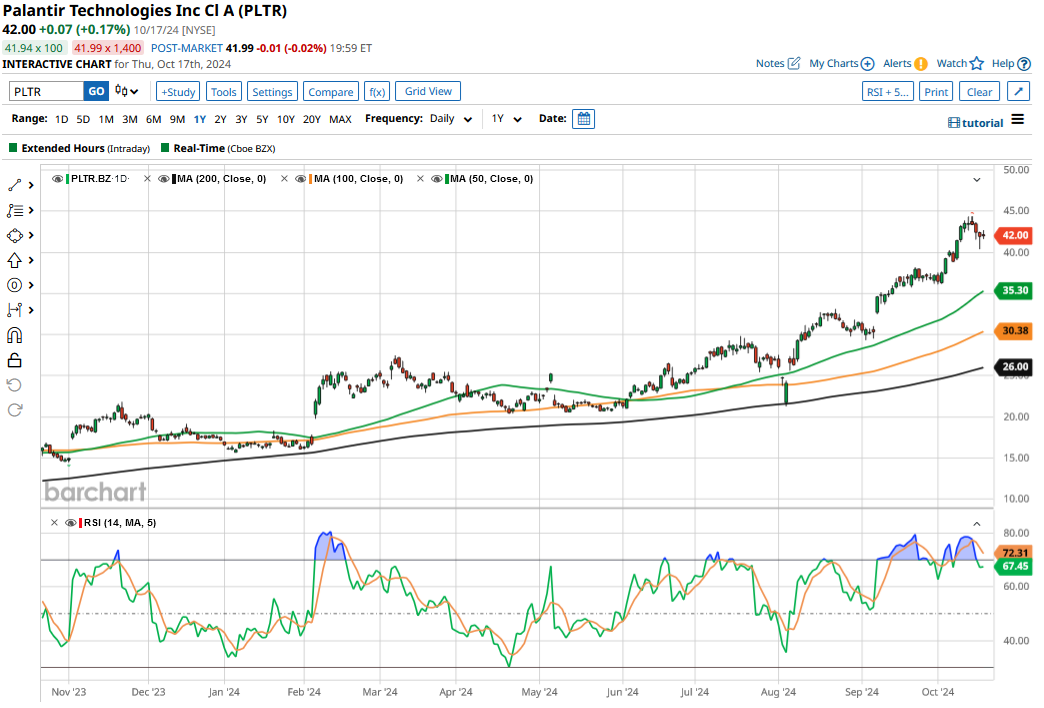Open chart Settings button
Screen dimensions: 1044x708
click(272, 92)
